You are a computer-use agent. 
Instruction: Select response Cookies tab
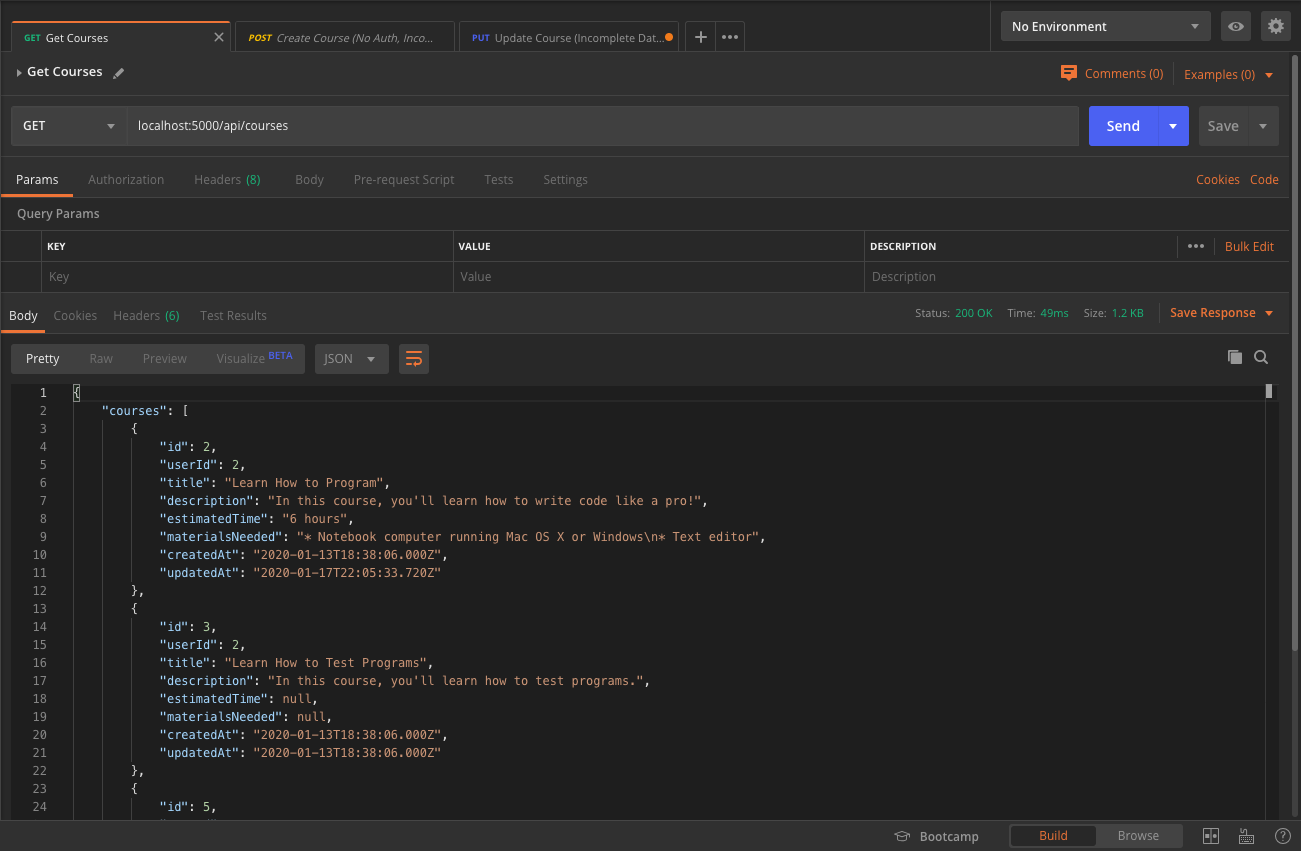75,315
